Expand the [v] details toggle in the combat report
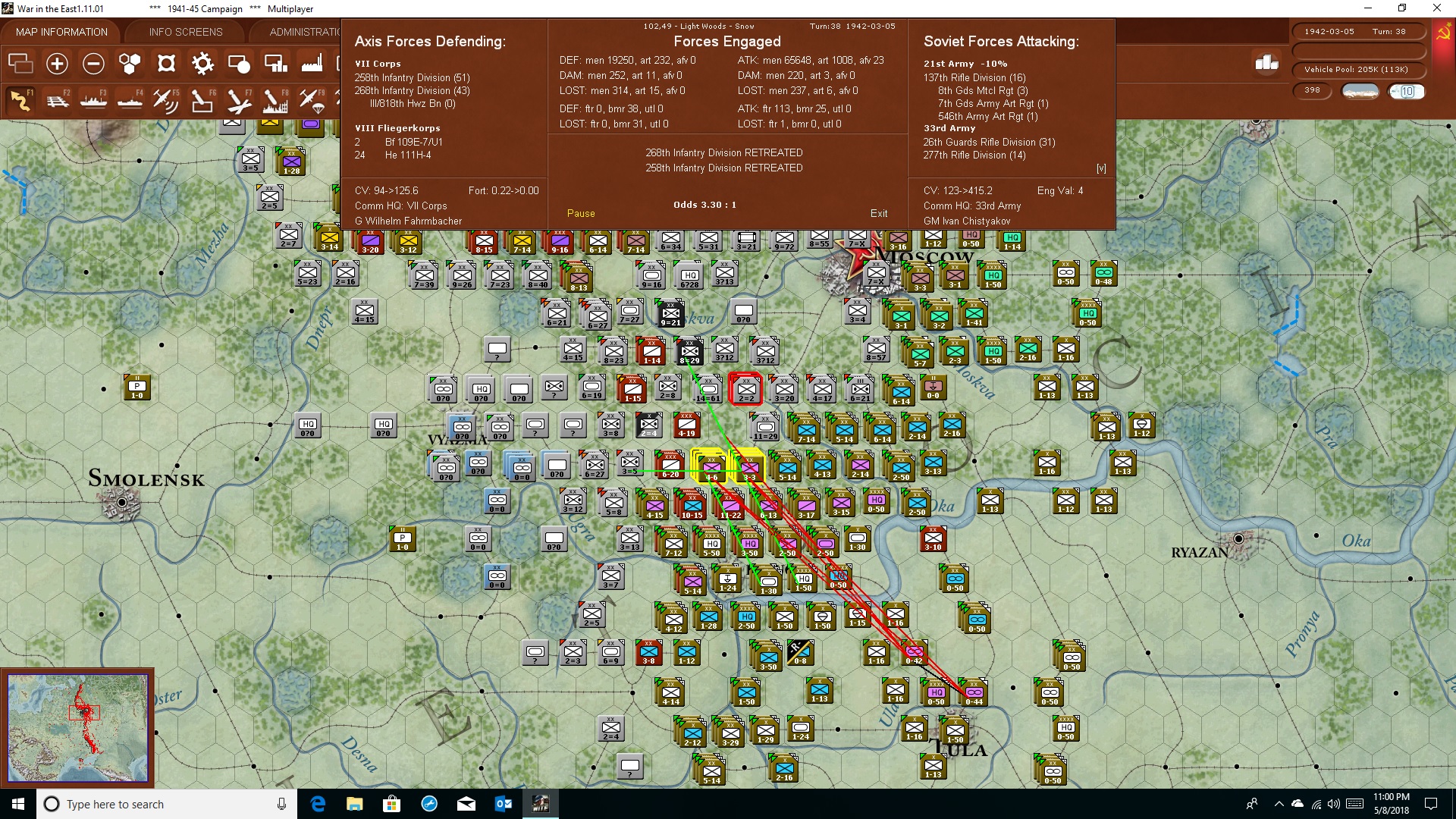The height and width of the screenshot is (819, 1456). tap(1101, 168)
